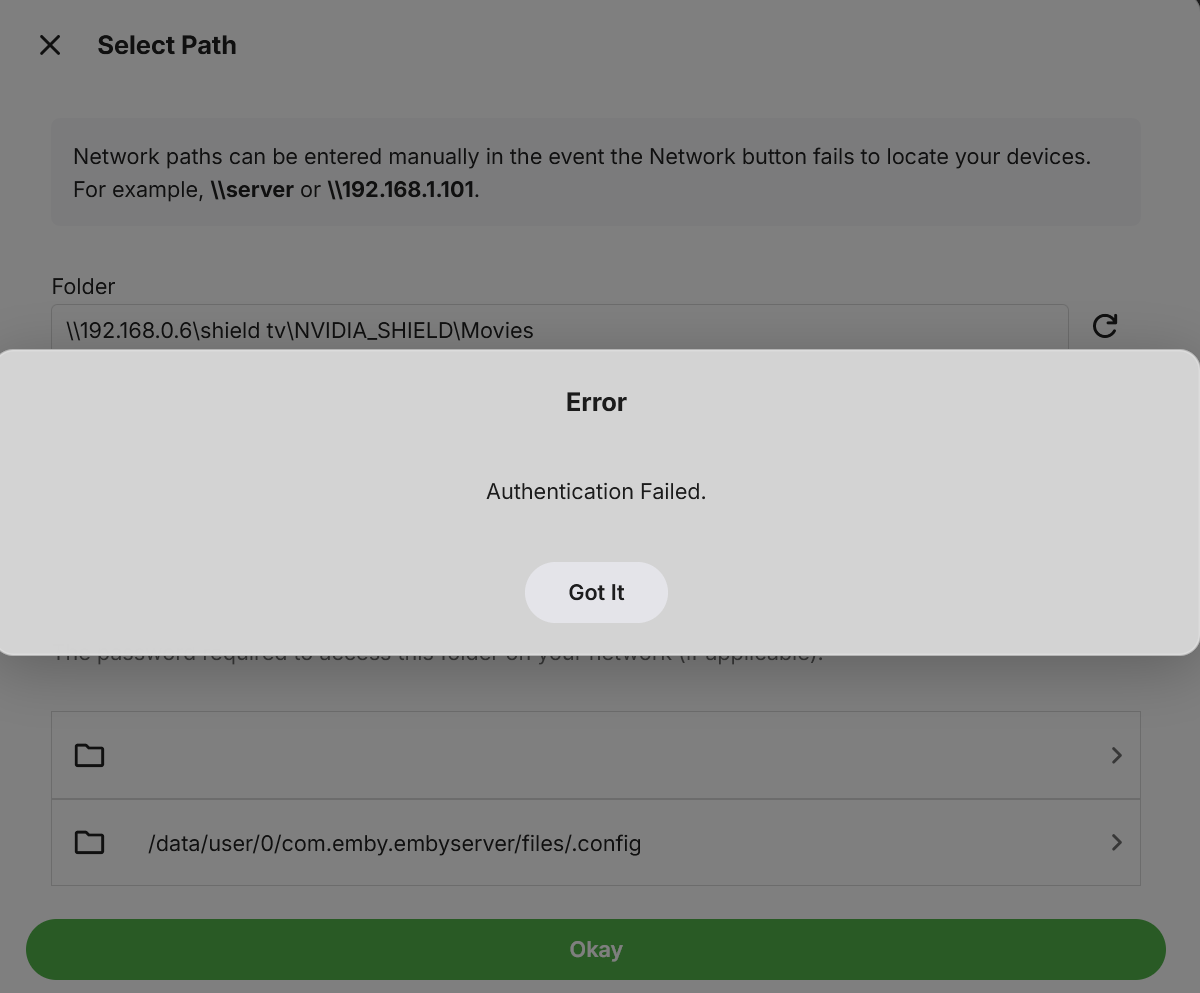Dismiss the error with Got It
The width and height of the screenshot is (1200, 993).
(x=596, y=592)
